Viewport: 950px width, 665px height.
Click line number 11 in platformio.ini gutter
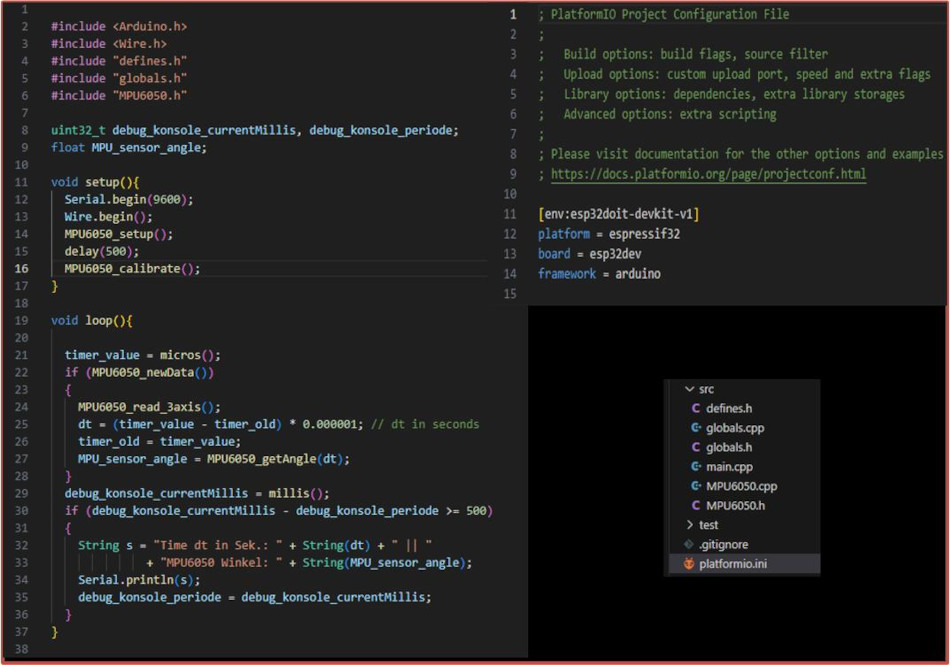coord(510,214)
